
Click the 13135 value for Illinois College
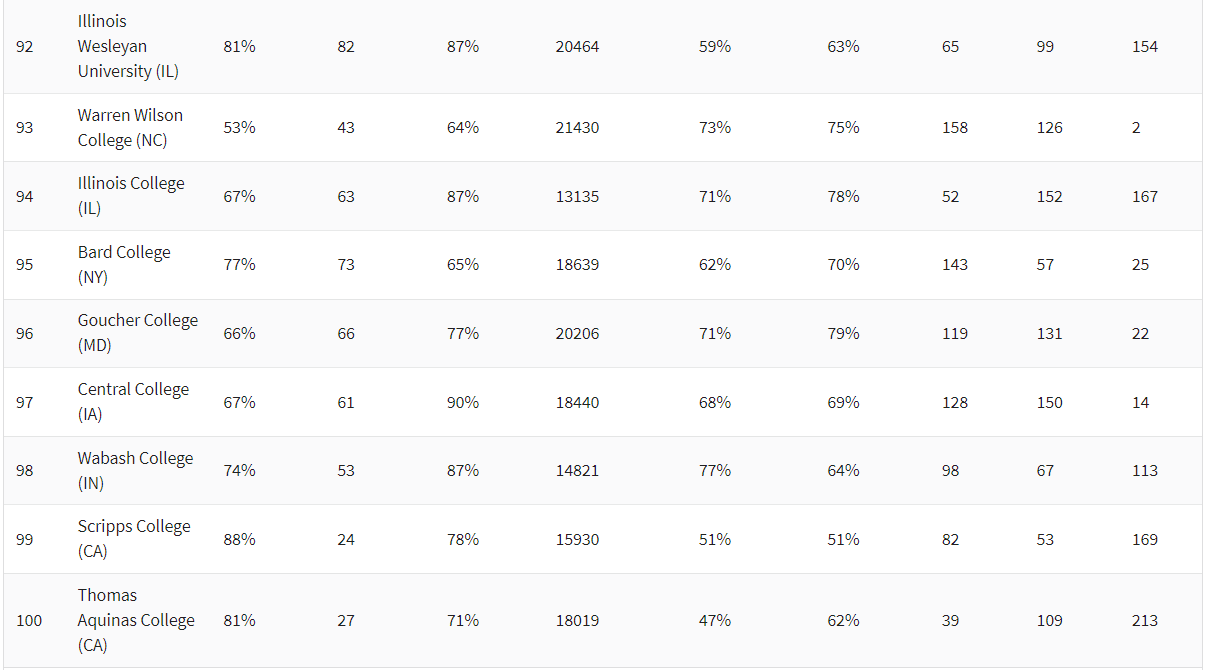tap(577, 196)
